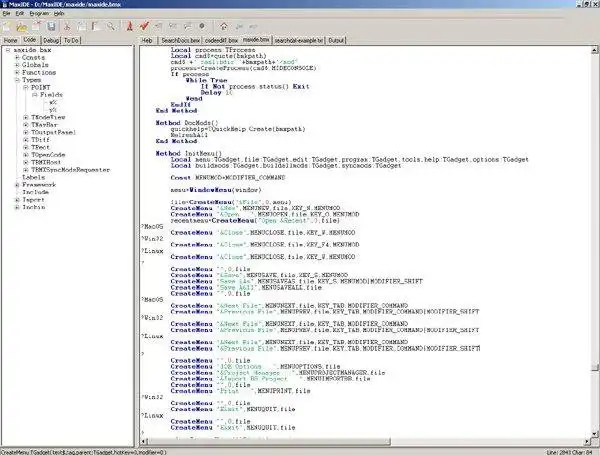This screenshot has height=455, width=600.
Task: Select the y% field in POINT
Action: tap(53, 110)
